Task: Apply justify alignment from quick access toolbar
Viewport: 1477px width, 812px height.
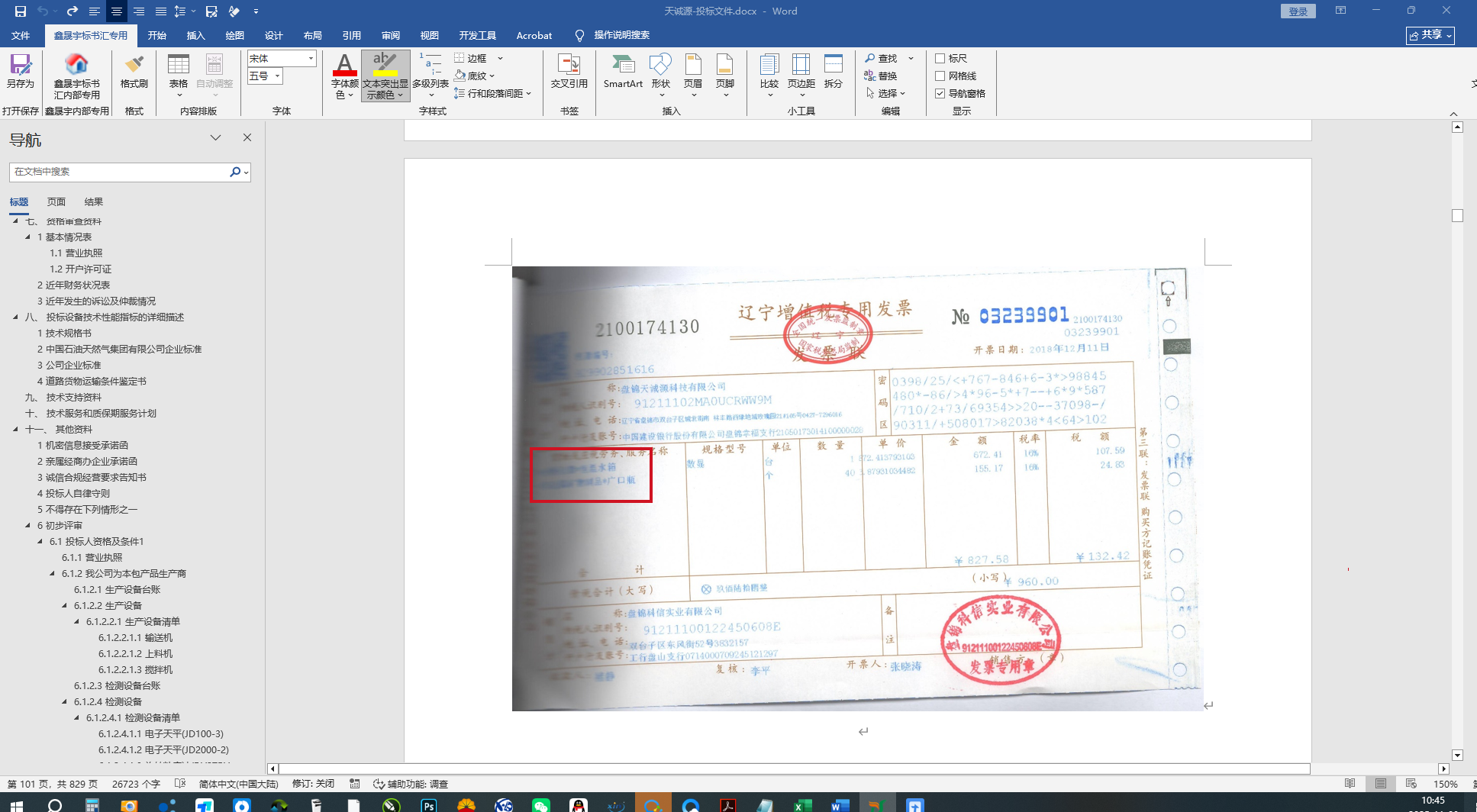Action: click(161, 11)
